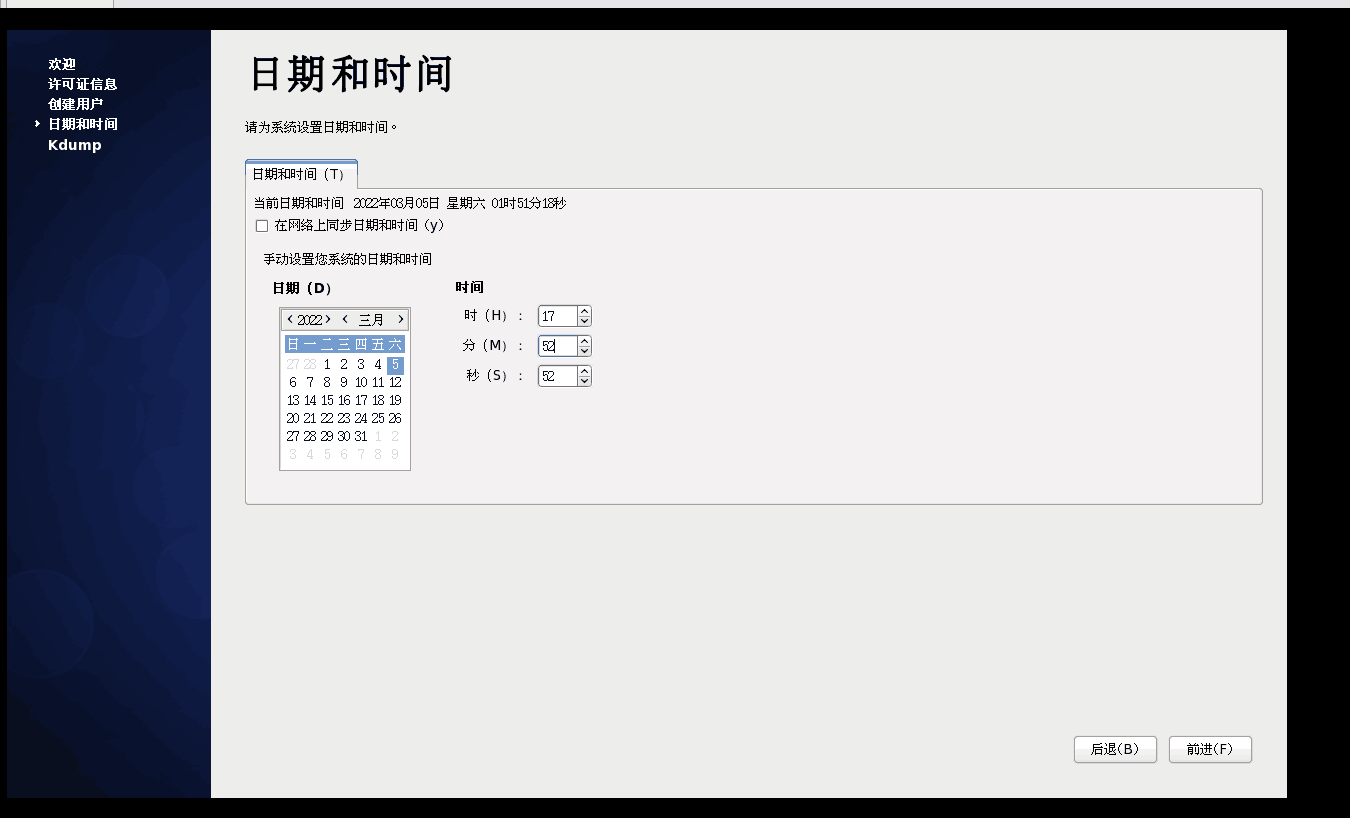Screen dimensions: 1350x818
Task: Increment the hour using the up arrow
Action: pyautogui.click(x=583, y=311)
